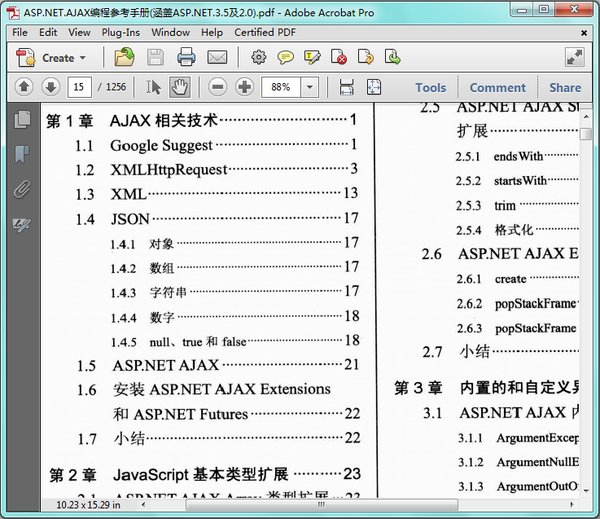
Task: Click the 2.5.3 trim entry
Action: (x=517, y=206)
